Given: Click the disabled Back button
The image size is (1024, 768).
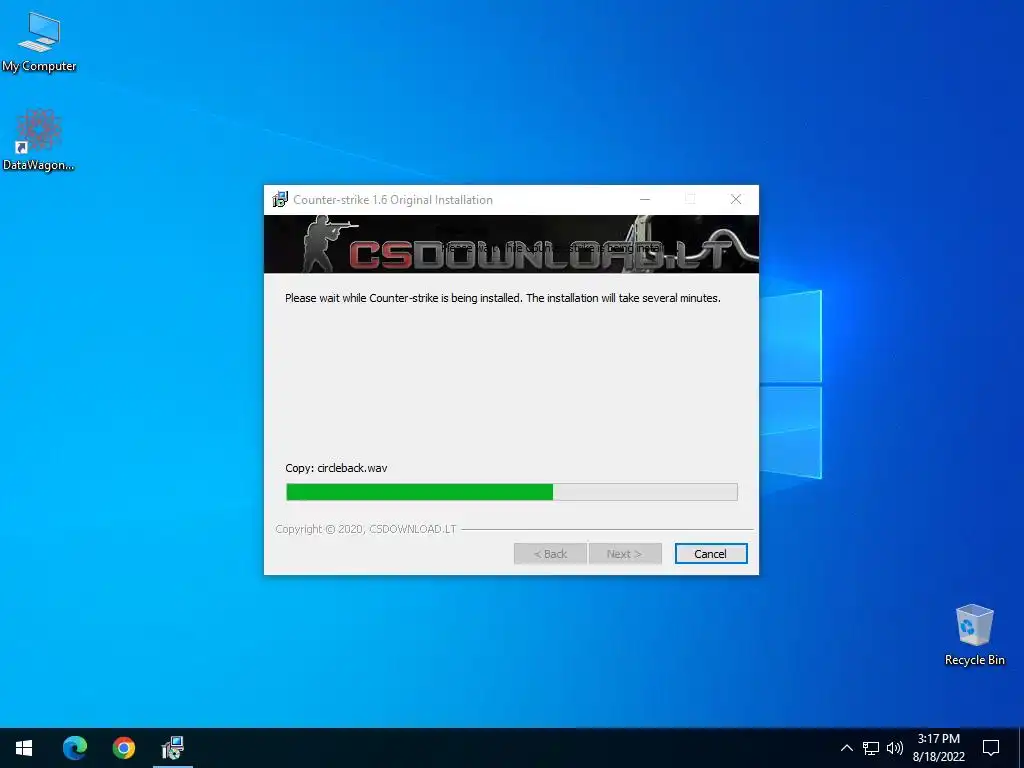Looking at the screenshot, I should pos(550,554).
